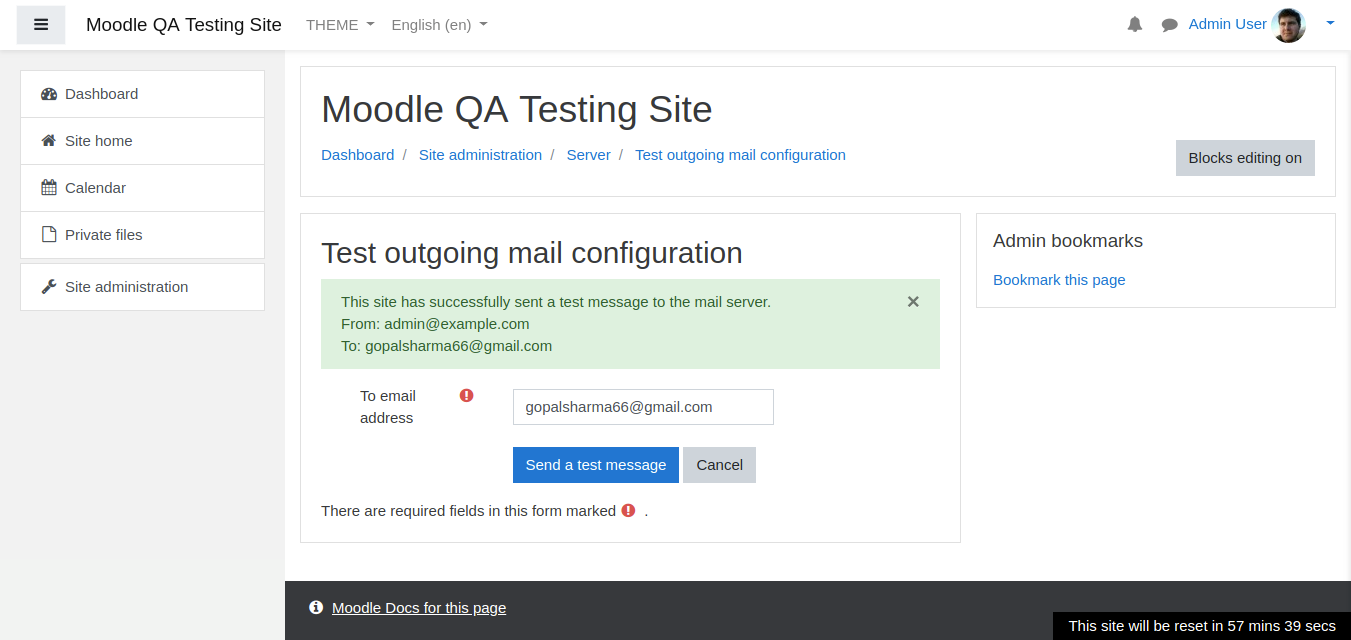Click the Private files document icon

[49, 235]
